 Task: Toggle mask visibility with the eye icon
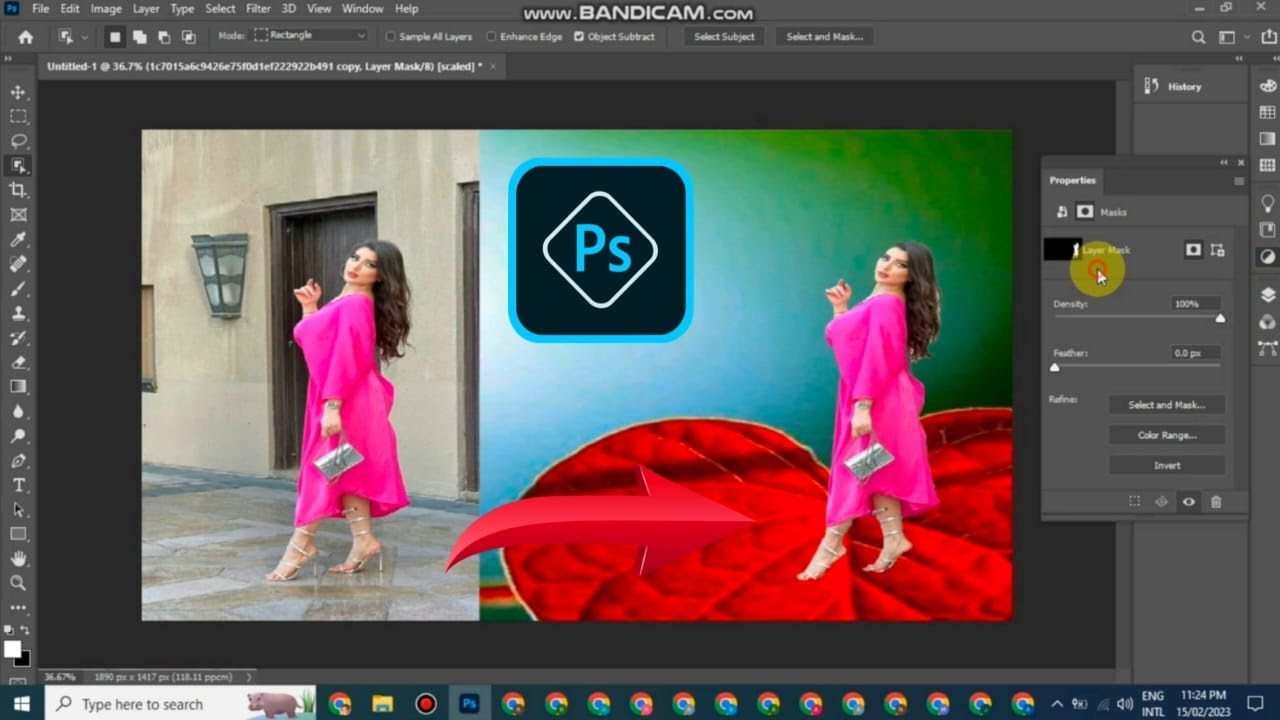pyautogui.click(x=1189, y=502)
